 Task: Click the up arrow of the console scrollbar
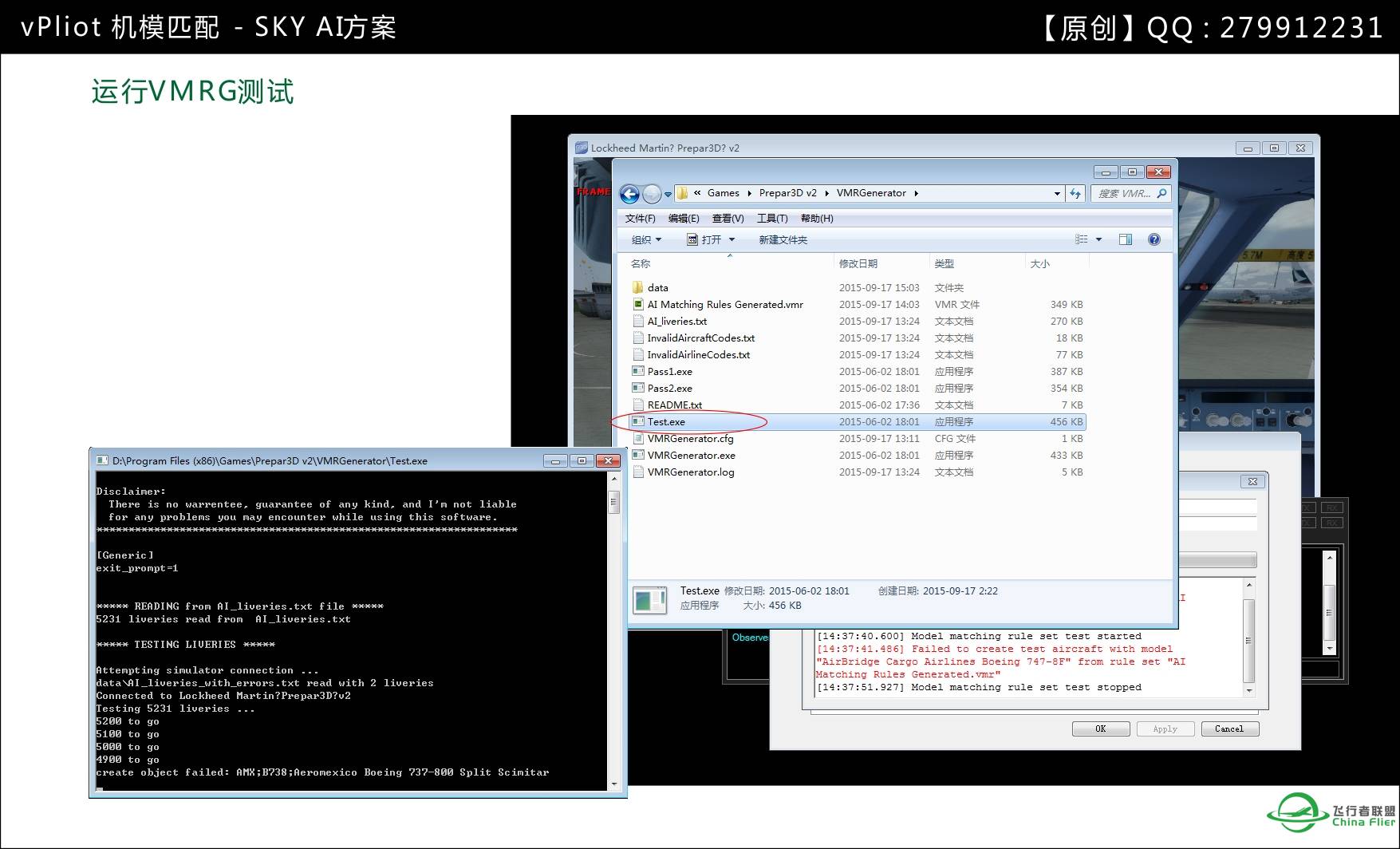[614, 478]
